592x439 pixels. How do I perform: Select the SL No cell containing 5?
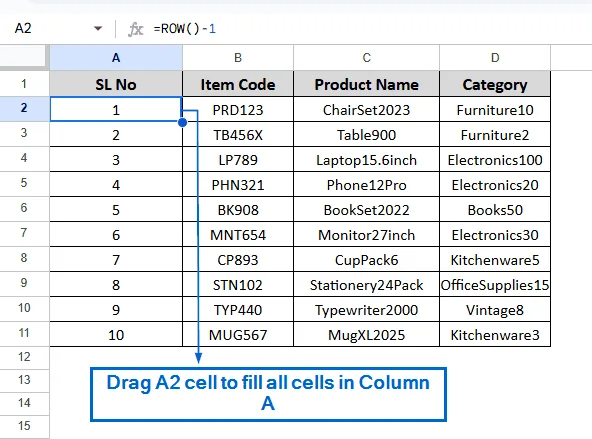point(116,209)
